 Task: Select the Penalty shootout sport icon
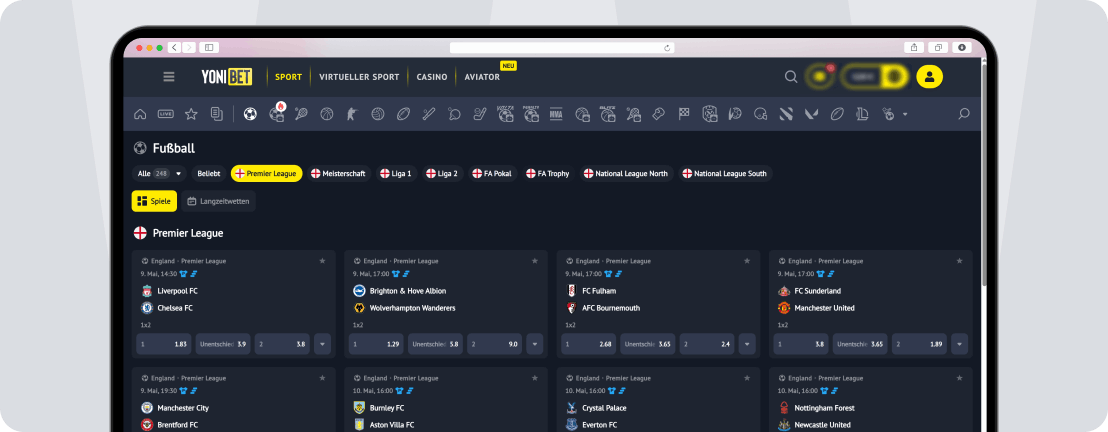tap(531, 114)
